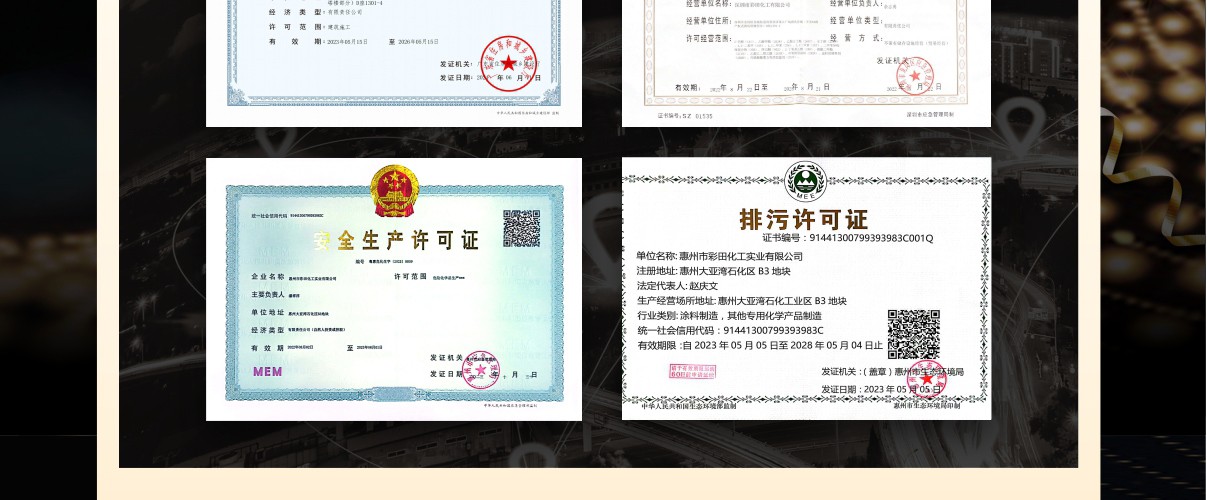Click the national emblem on 安全生产许可证
This screenshot has width=1207, height=500.
point(394,188)
